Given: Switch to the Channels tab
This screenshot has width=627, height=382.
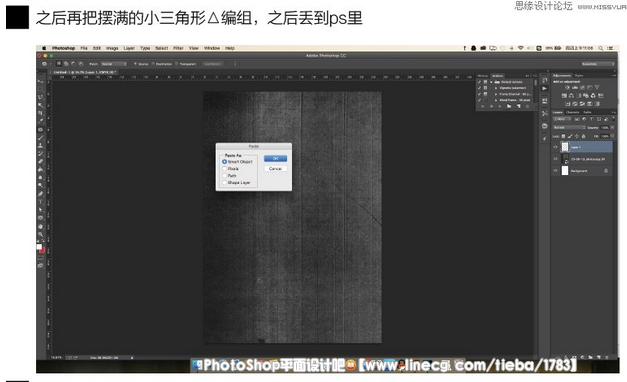Looking at the screenshot, I should [x=573, y=112].
